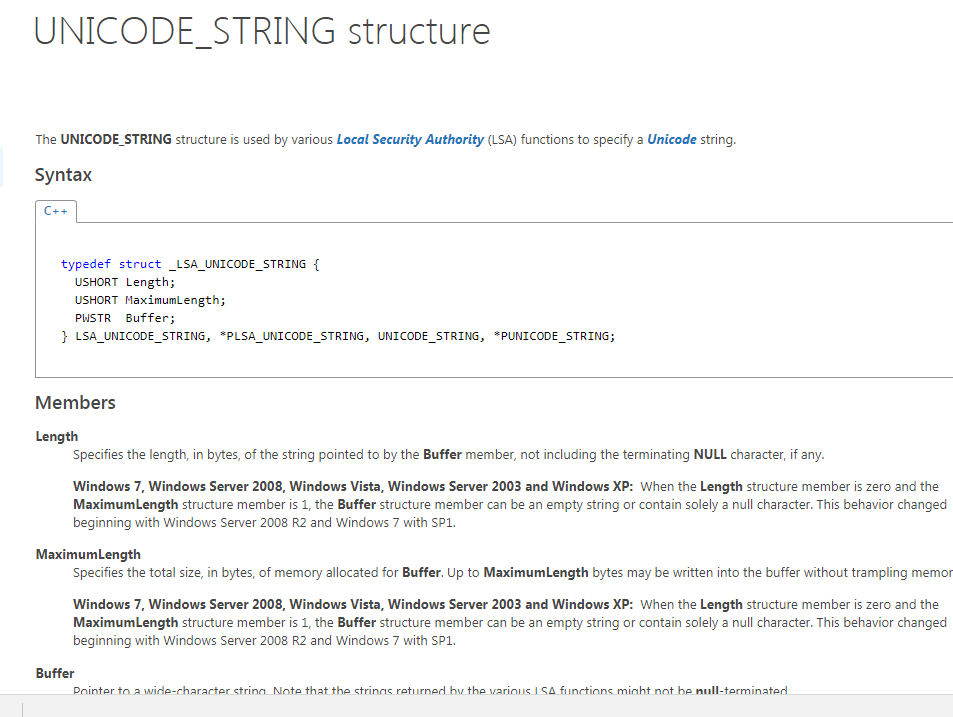Screen dimensions: 953x717
Task: Click the Syntax section heading
Action: pyautogui.click(x=63, y=175)
